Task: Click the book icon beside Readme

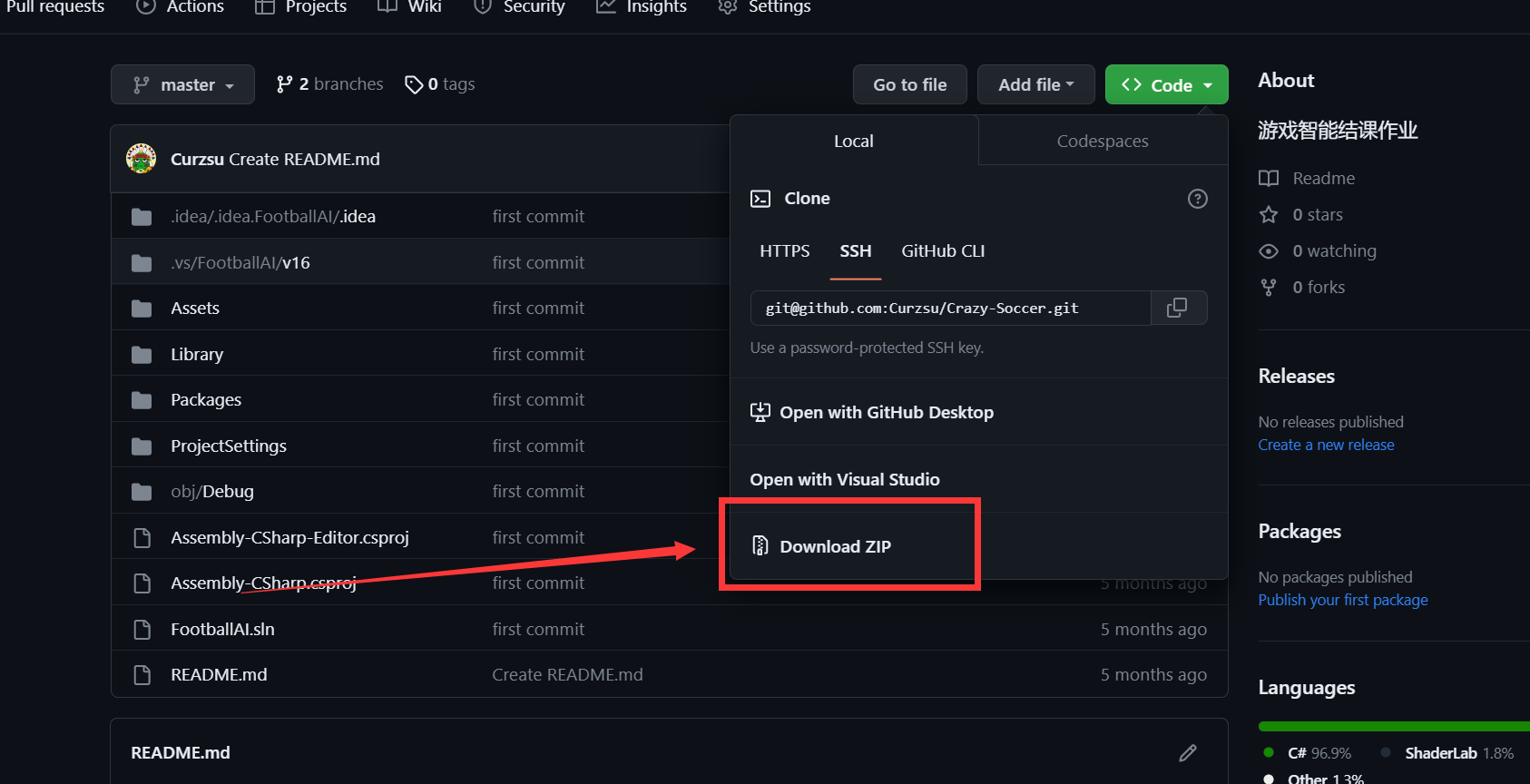Action: pos(1269,179)
